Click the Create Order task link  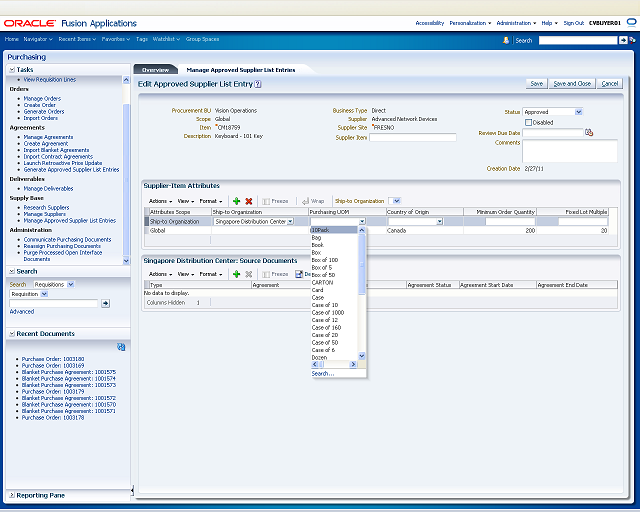39,105
